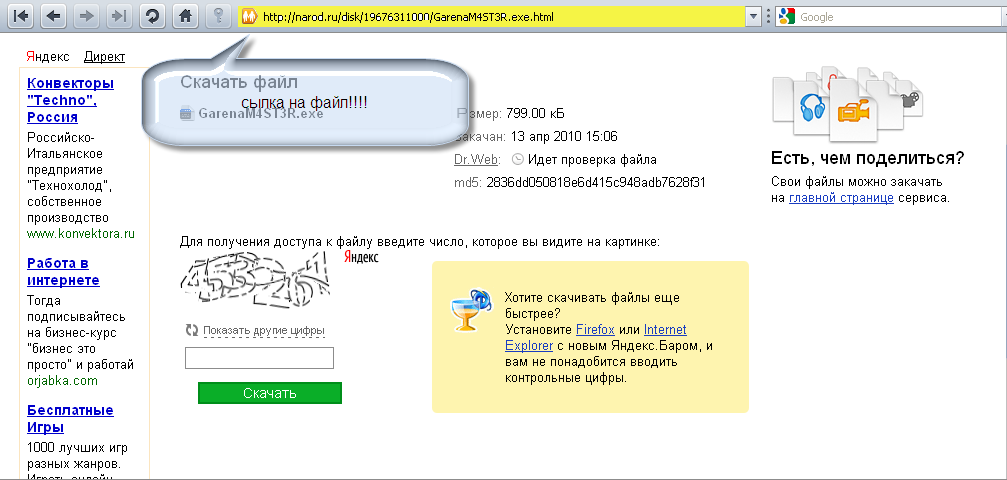Open www.konvektora.ru ad link
This screenshot has height=480, width=1007.
[81, 234]
